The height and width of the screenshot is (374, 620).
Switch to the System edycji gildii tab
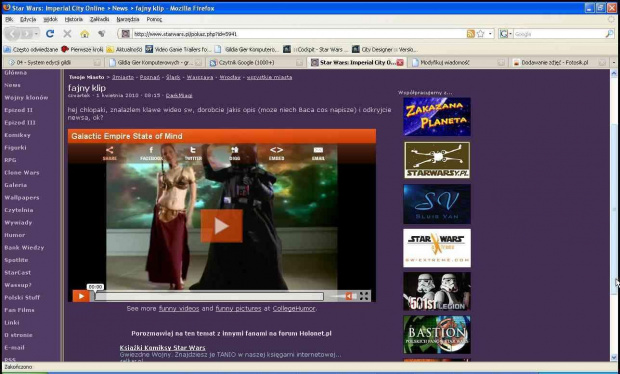pyautogui.click(x=53, y=62)
